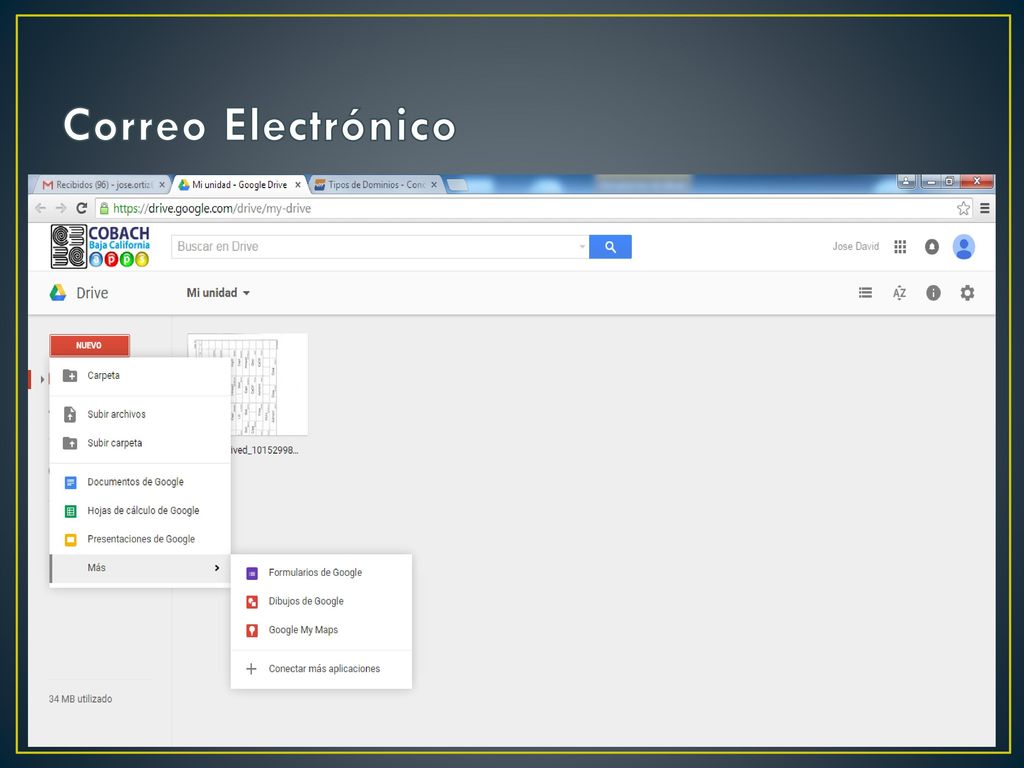The width and height of the screenshot is (1024, 768).
Task: Close the Tipos de Dominios tab
Action: (x=434, y=185)
